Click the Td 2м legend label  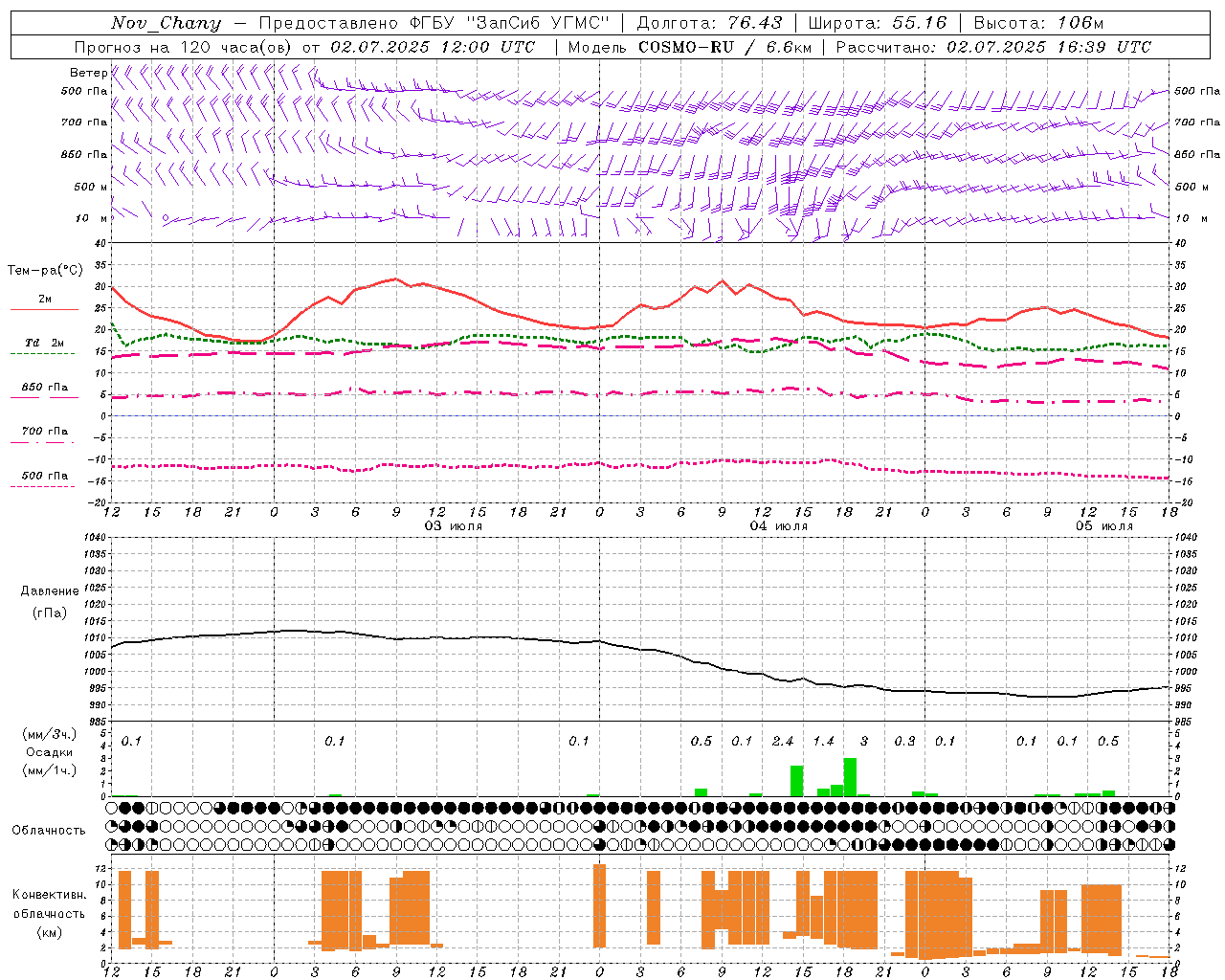44,343
